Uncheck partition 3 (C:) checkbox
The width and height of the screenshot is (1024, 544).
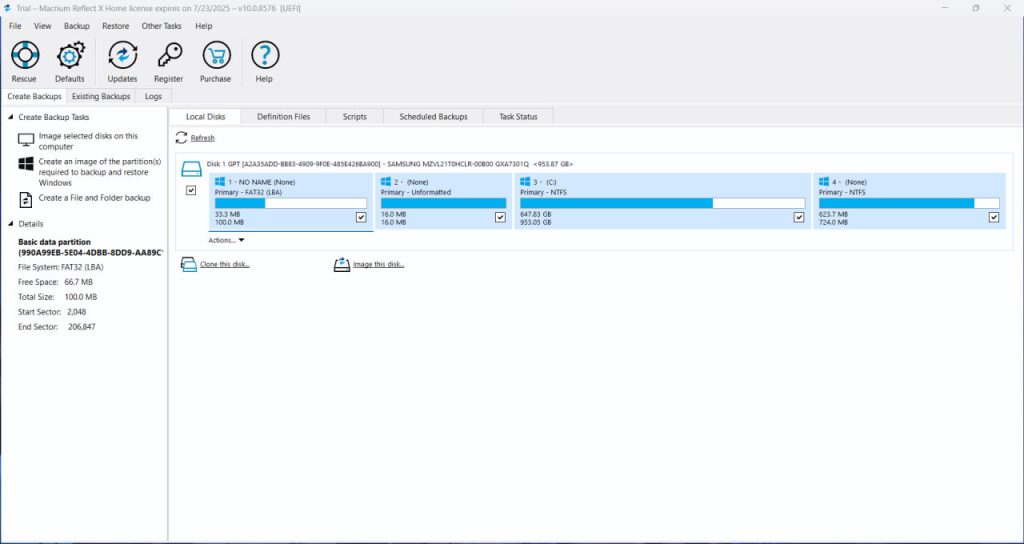pos(799,217)
